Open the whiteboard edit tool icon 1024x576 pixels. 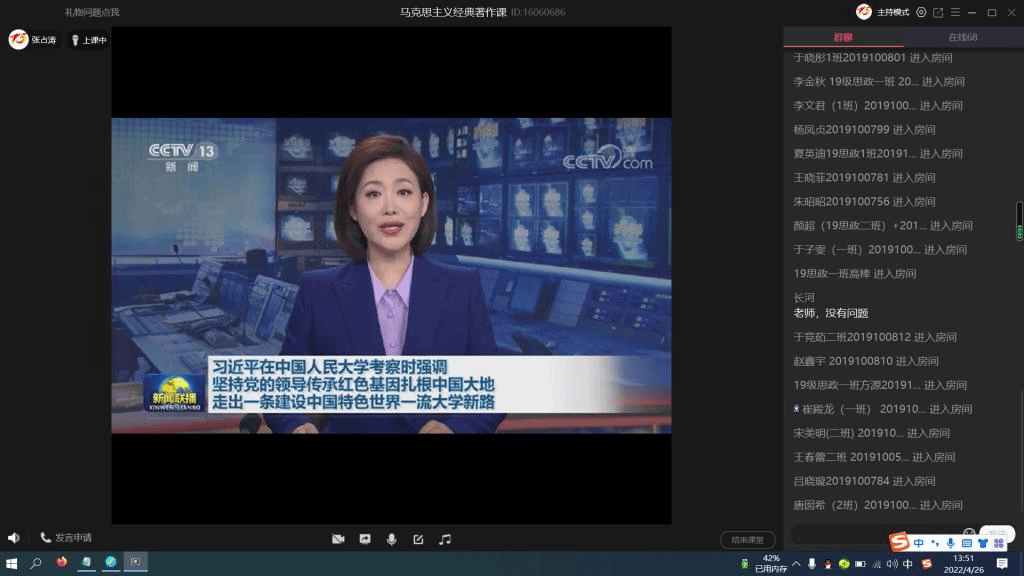tap(418, 539)
